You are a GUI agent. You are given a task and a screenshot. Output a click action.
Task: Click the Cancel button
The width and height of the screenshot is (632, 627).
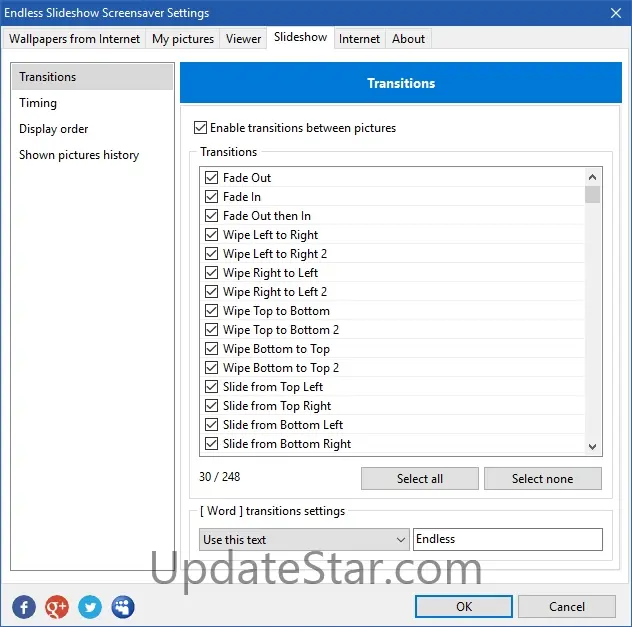567,606
